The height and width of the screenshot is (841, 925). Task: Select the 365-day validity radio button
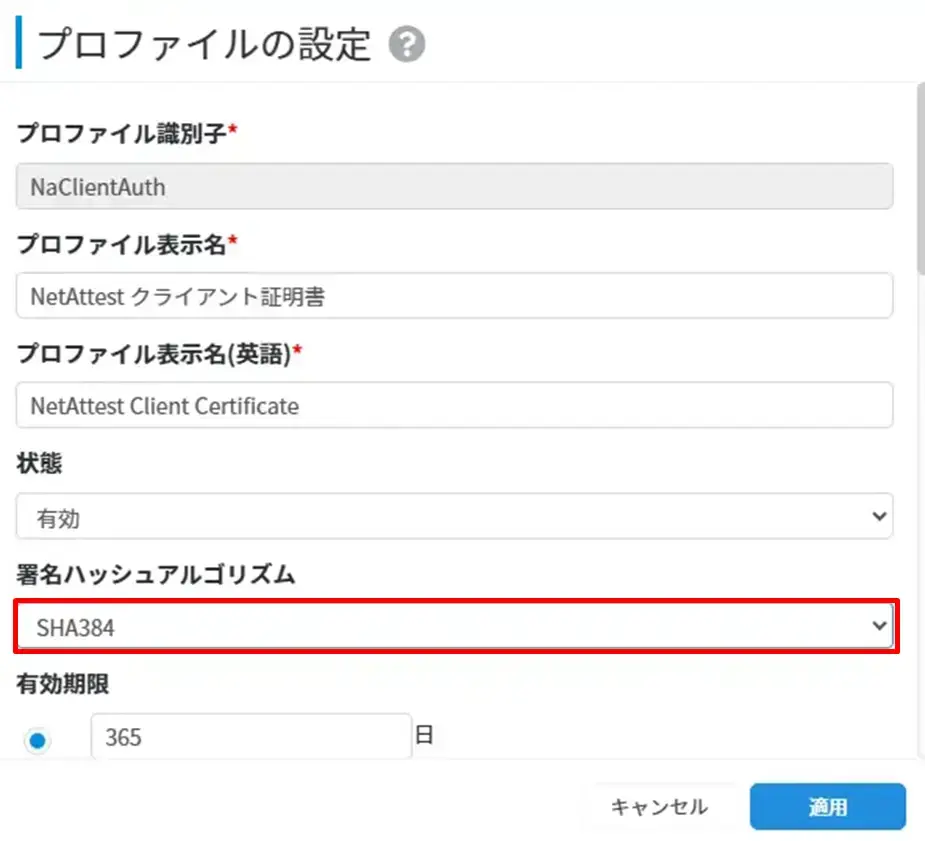(37, 741)
